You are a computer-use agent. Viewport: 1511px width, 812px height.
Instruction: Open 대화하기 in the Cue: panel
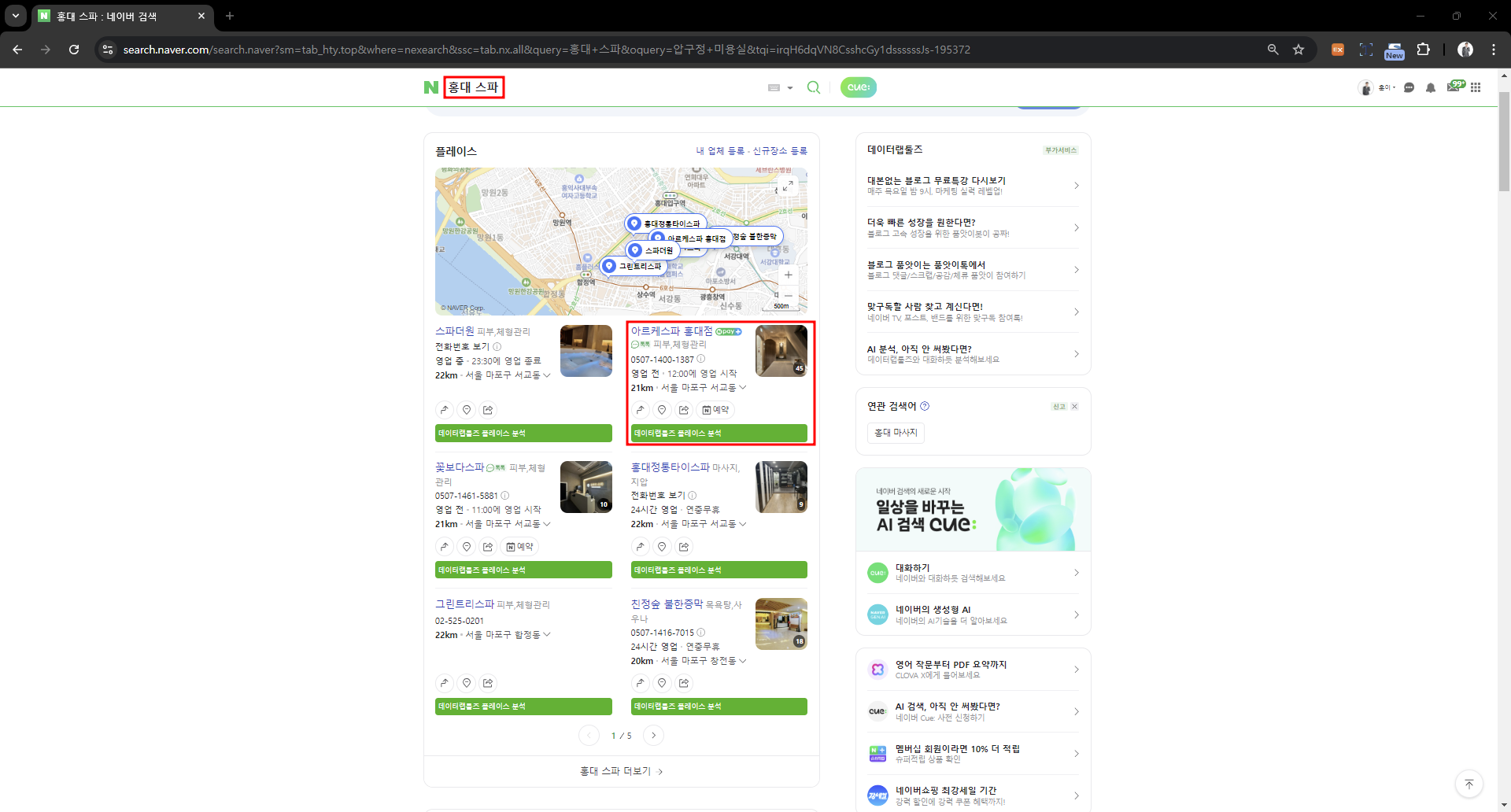(973, 573)
